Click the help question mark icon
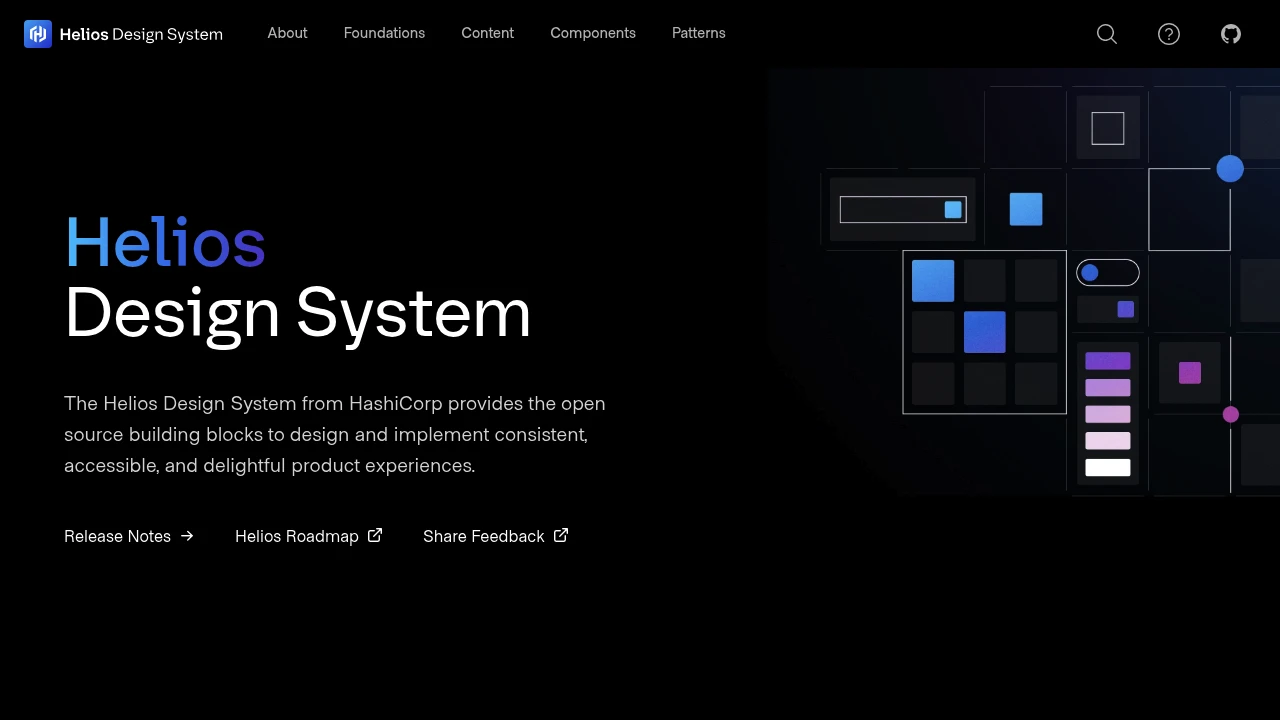1280x720 pixels. (1169, 34)
